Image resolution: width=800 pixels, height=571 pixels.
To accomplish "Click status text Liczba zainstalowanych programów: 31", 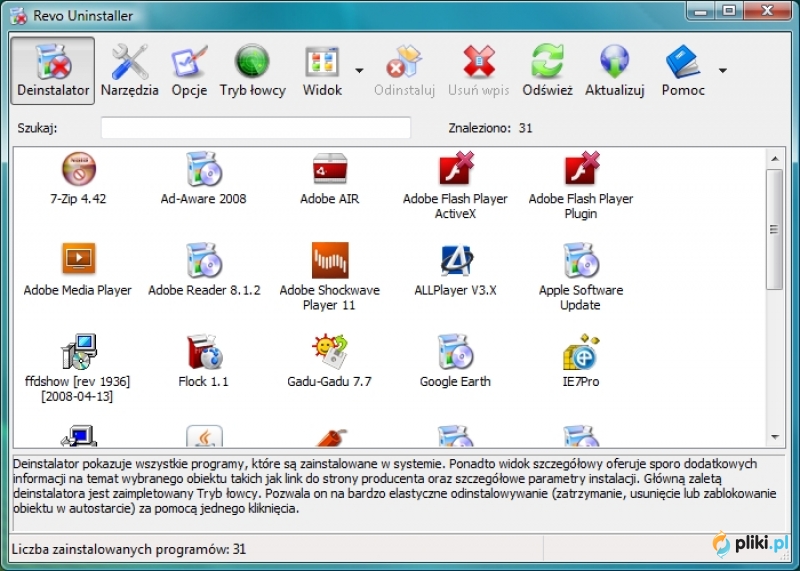I will point(129,549).
